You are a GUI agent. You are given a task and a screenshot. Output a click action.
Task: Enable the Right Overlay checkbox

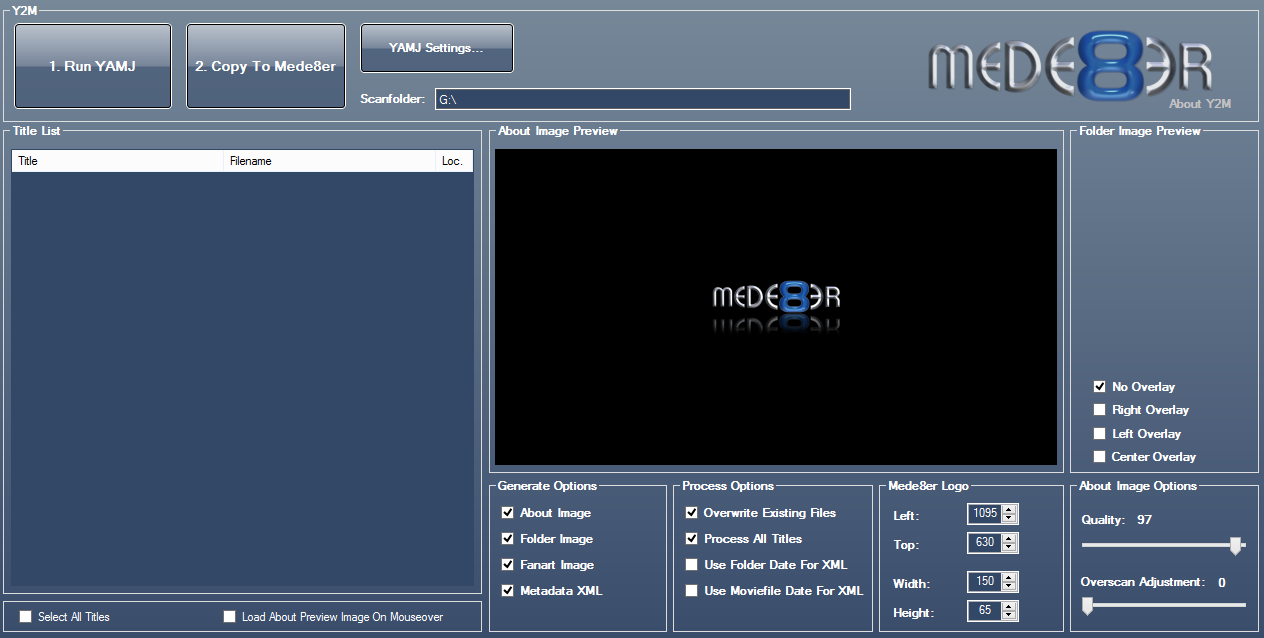click(1100, 410)
